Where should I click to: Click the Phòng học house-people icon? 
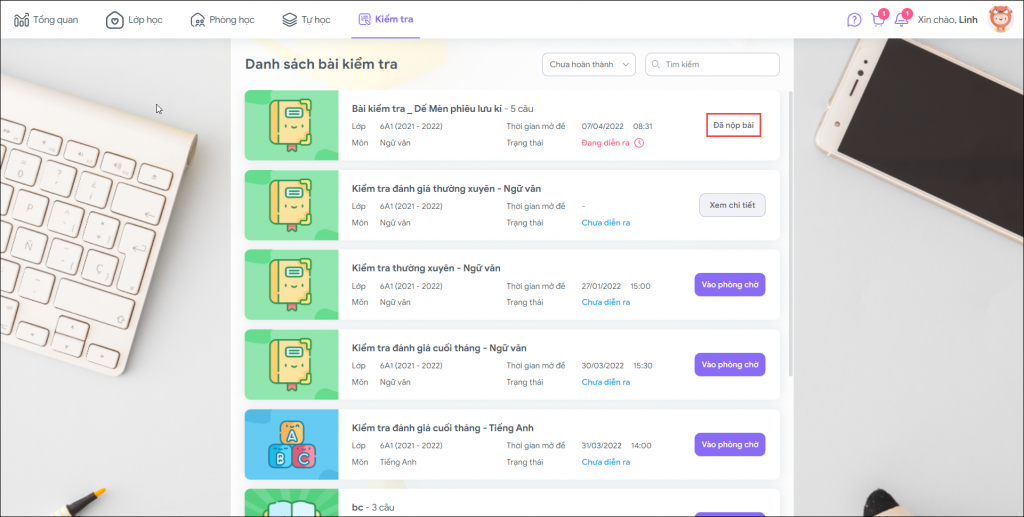click(197, 20)
